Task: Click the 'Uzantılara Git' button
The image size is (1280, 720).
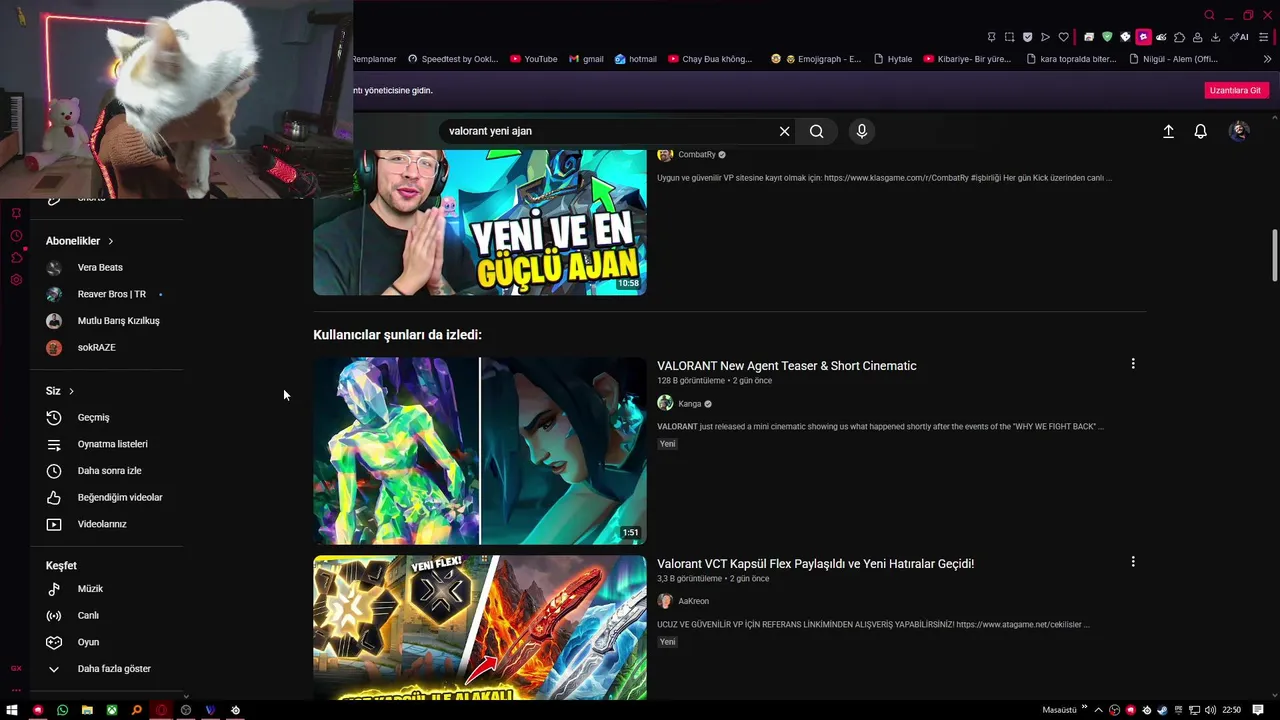Action: click(1236, 90)
